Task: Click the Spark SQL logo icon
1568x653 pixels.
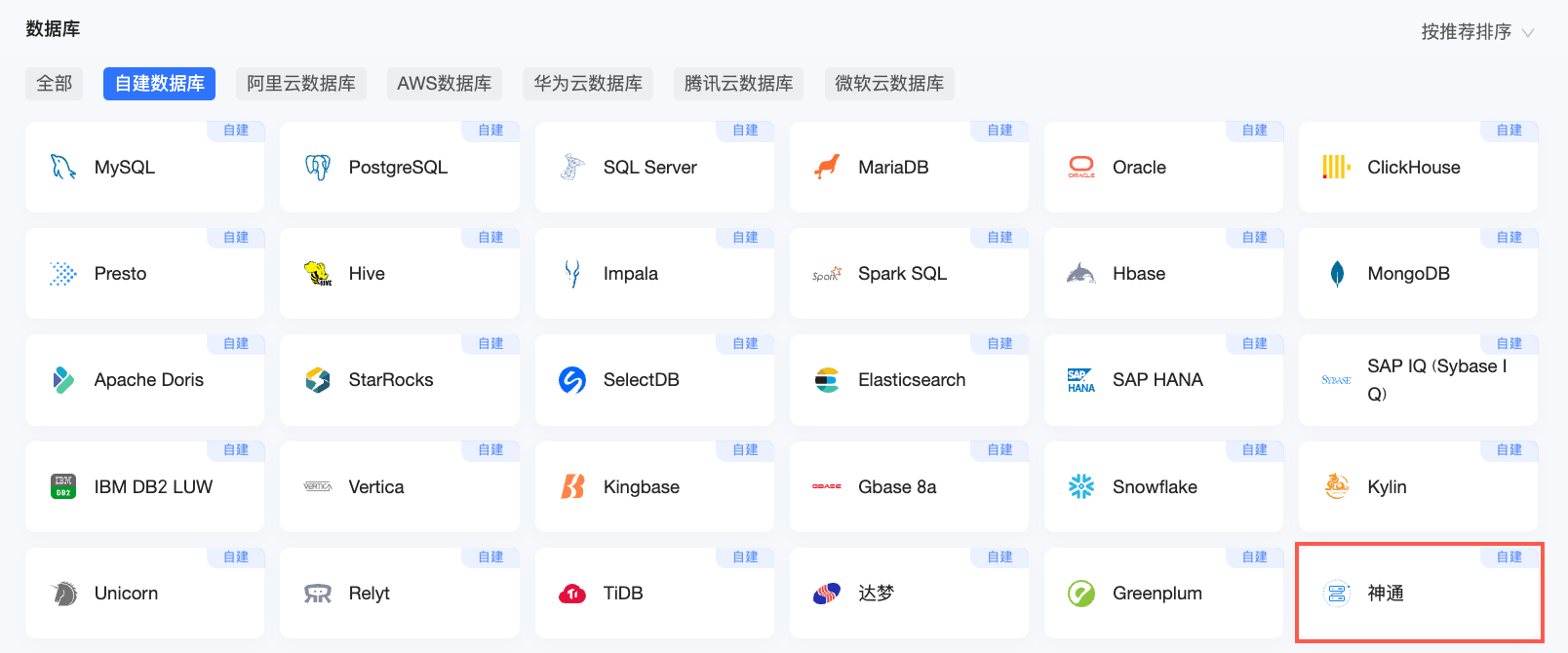Action: (827, 274)
